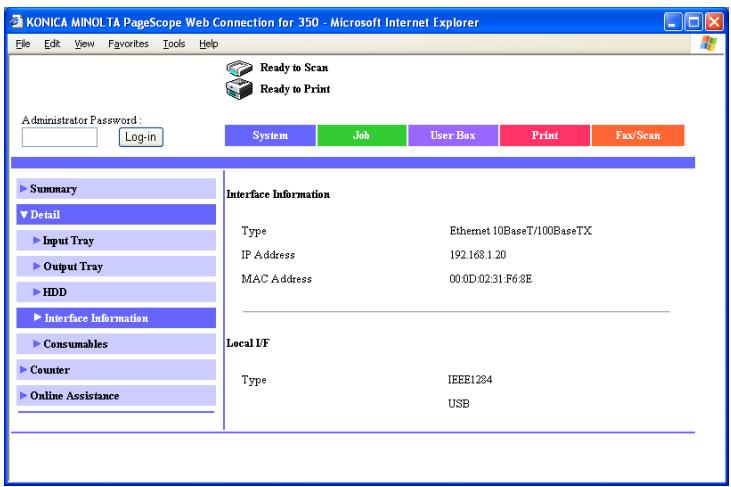
Task: Click the IP address 192.168.1.20
Action: (478, 255)
